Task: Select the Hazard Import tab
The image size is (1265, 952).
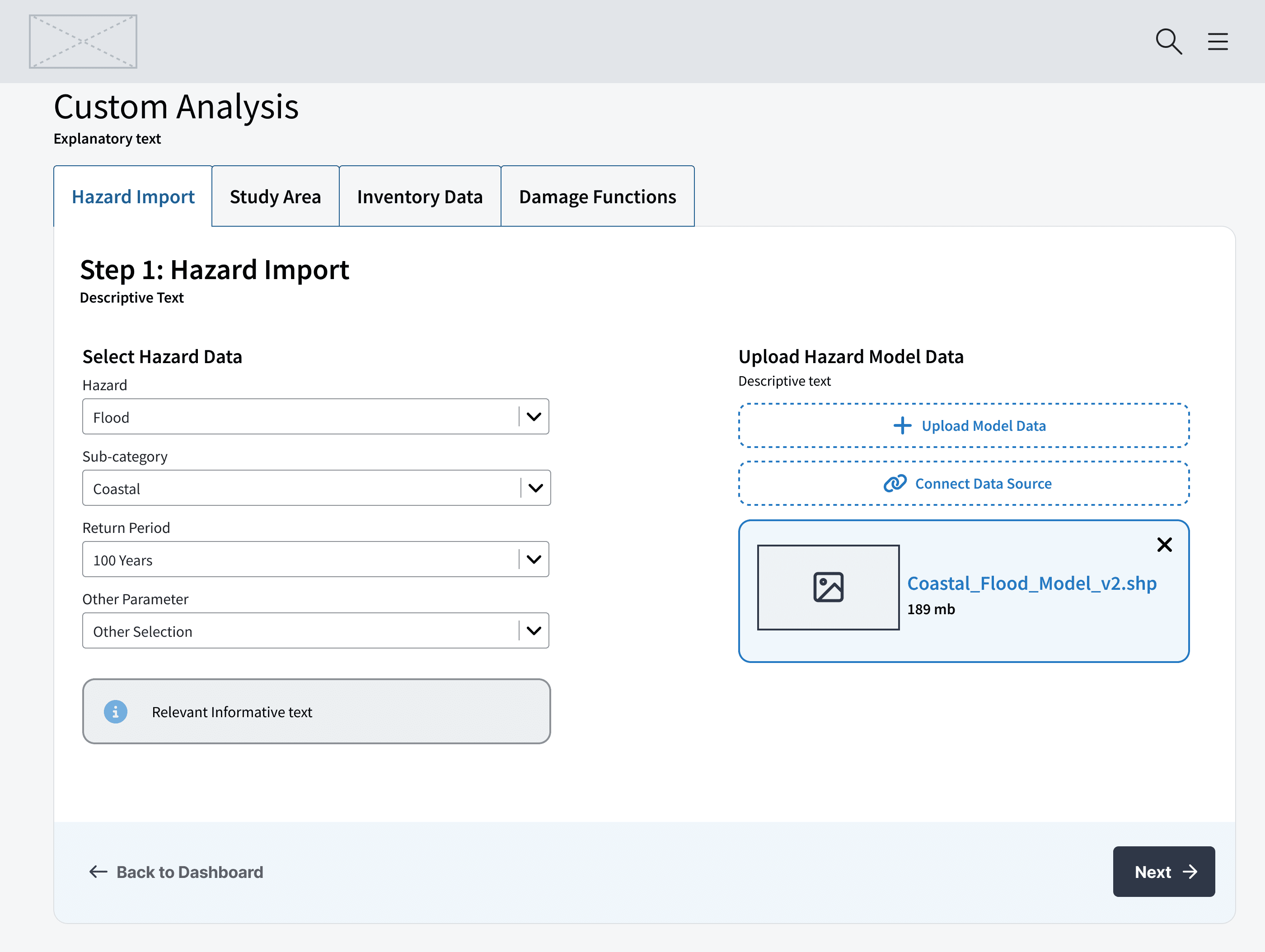Action: [133, 196]
